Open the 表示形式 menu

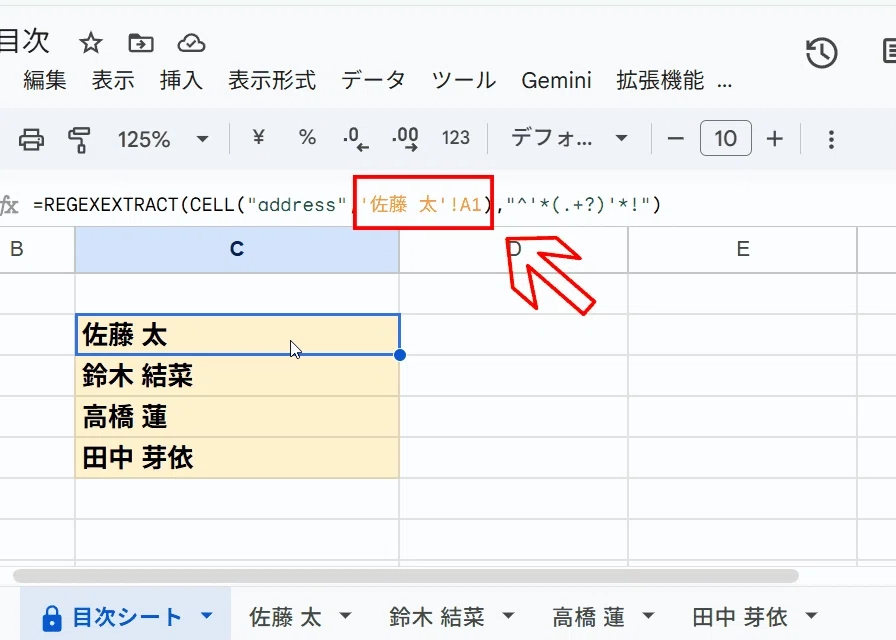tap(272, 80)
